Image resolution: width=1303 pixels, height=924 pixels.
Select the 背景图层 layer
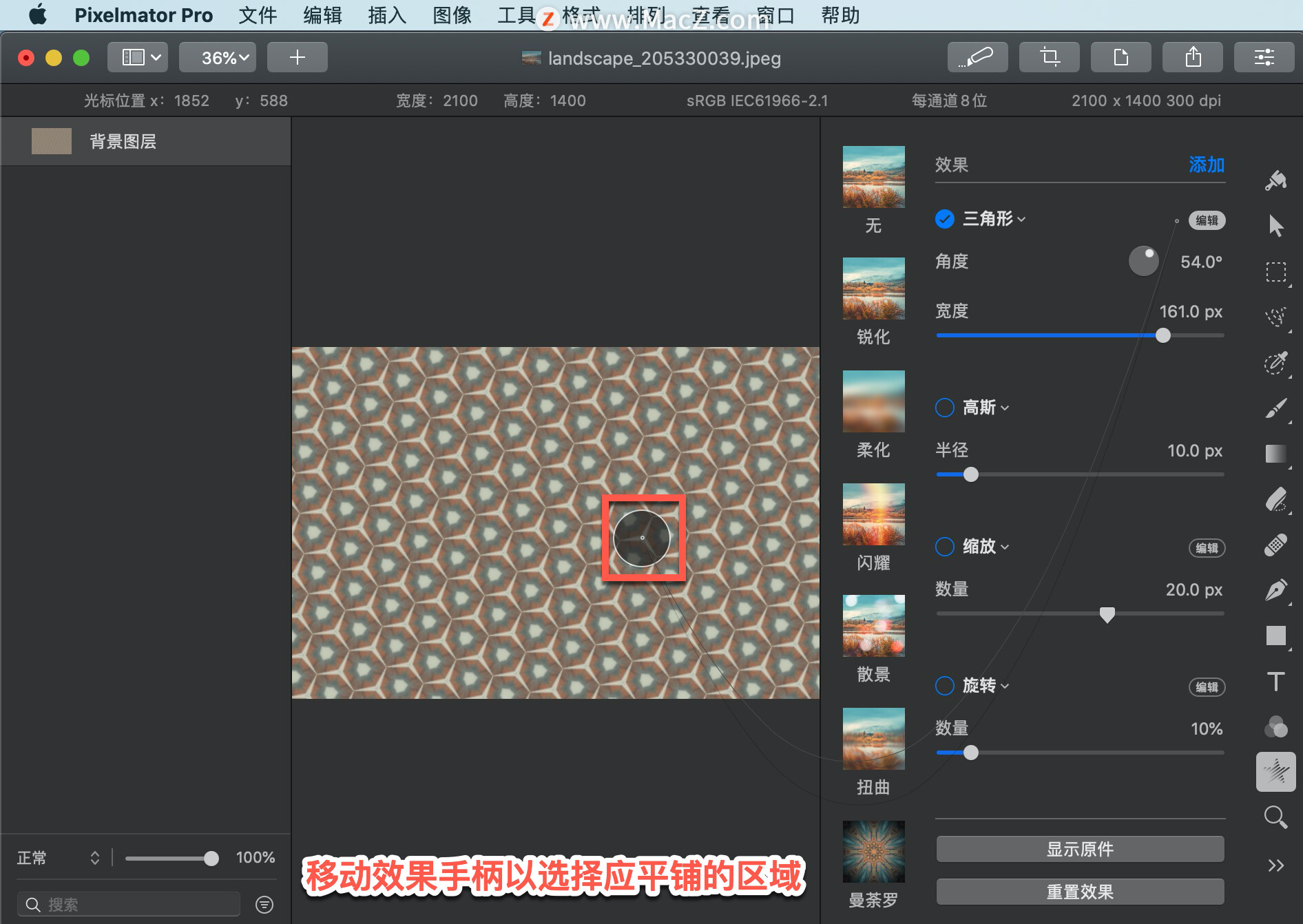(145, 141)
